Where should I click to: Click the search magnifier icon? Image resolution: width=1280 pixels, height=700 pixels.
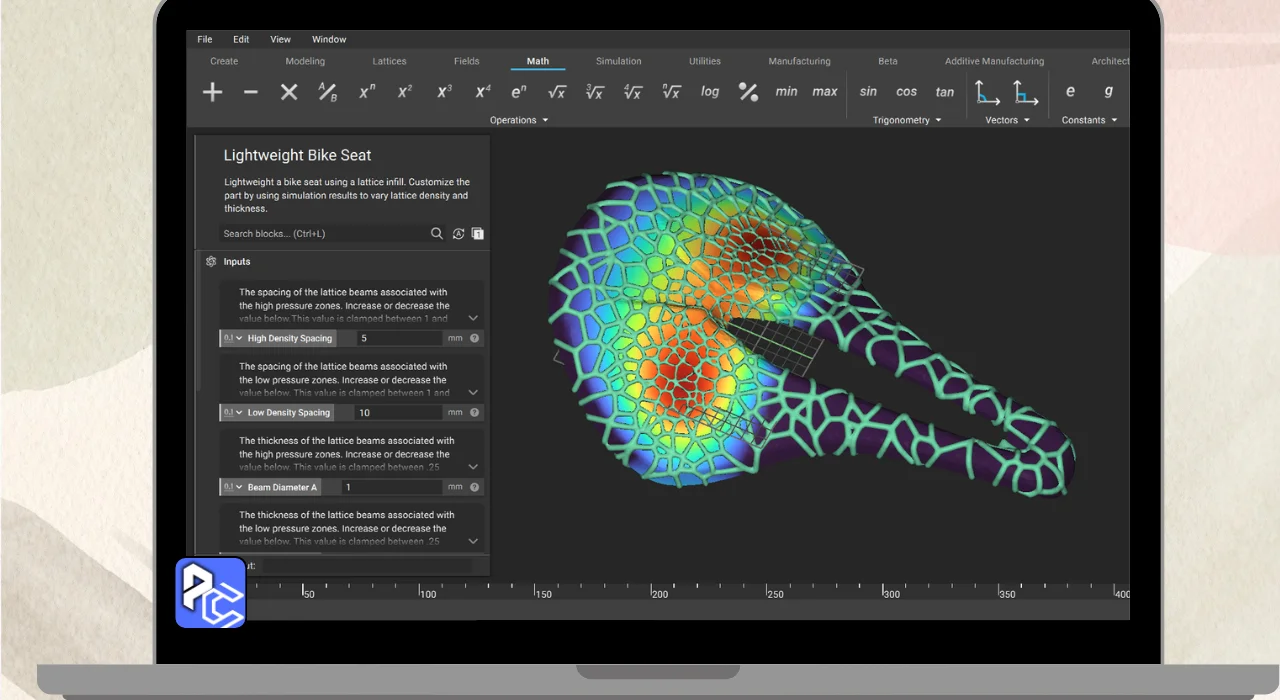tap(437, 234)
